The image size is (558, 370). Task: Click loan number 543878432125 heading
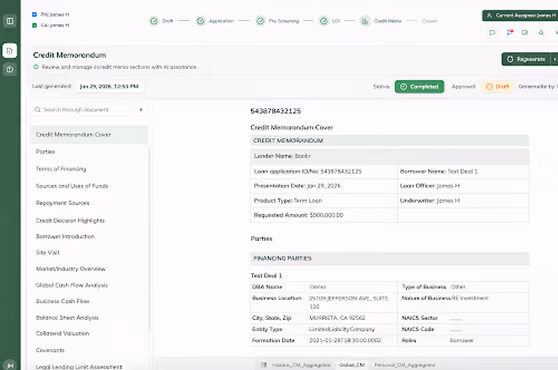(x=276, y=111)
